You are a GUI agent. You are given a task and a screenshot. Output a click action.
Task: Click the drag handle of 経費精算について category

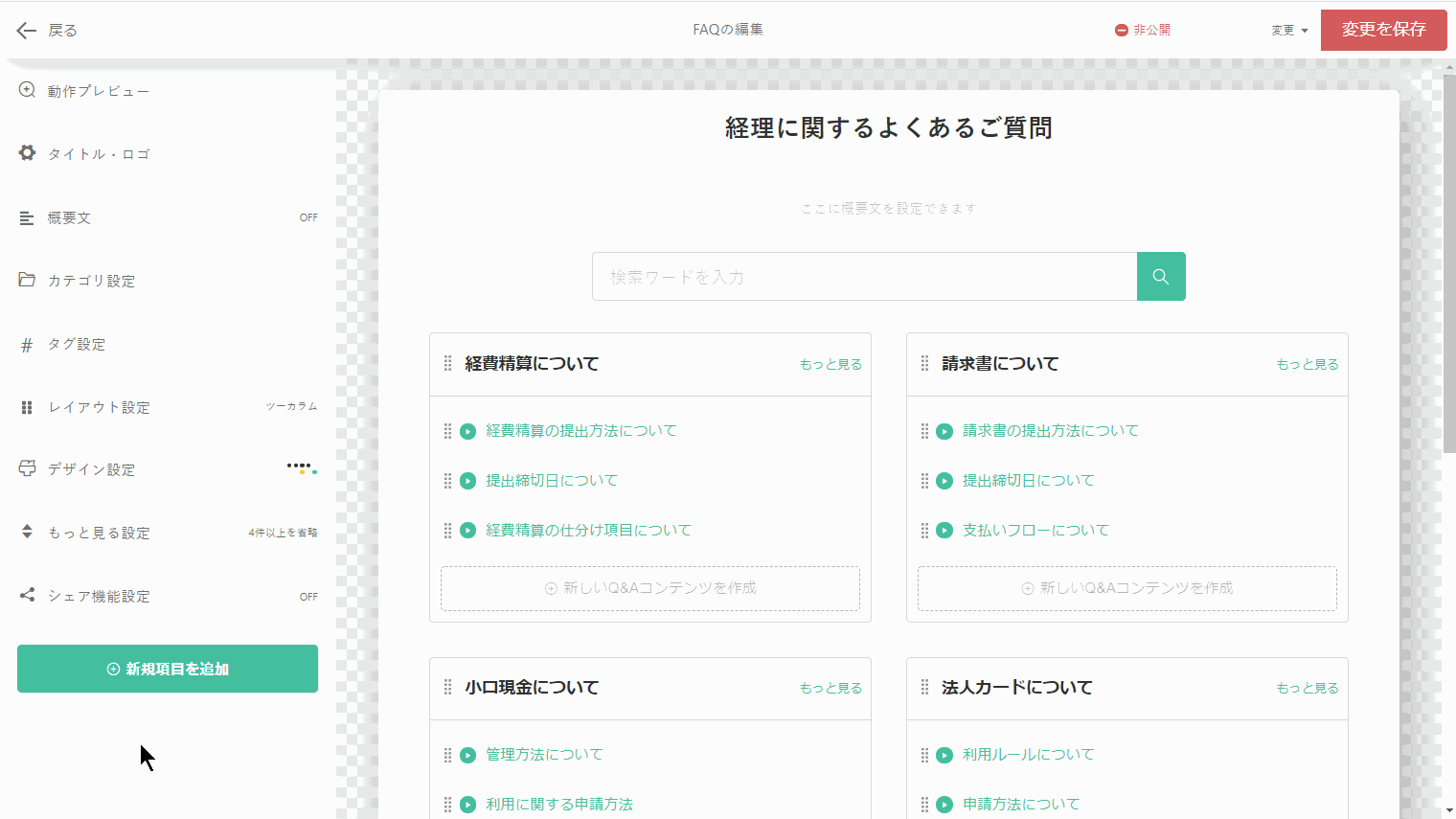447,364
